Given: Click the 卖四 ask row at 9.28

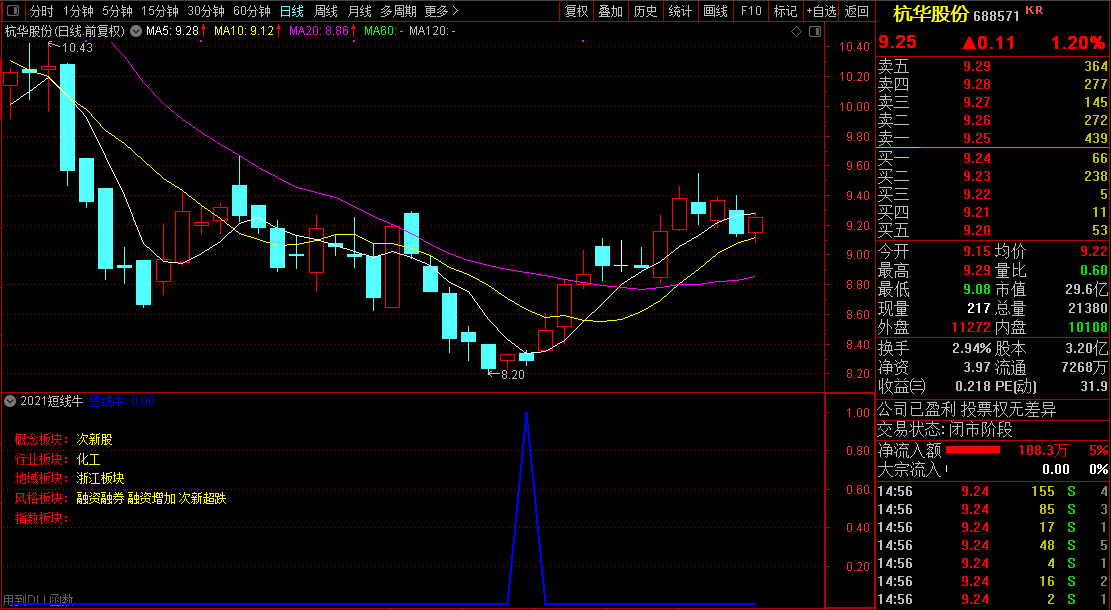Looking at the screenshot, I should (993, 84).
